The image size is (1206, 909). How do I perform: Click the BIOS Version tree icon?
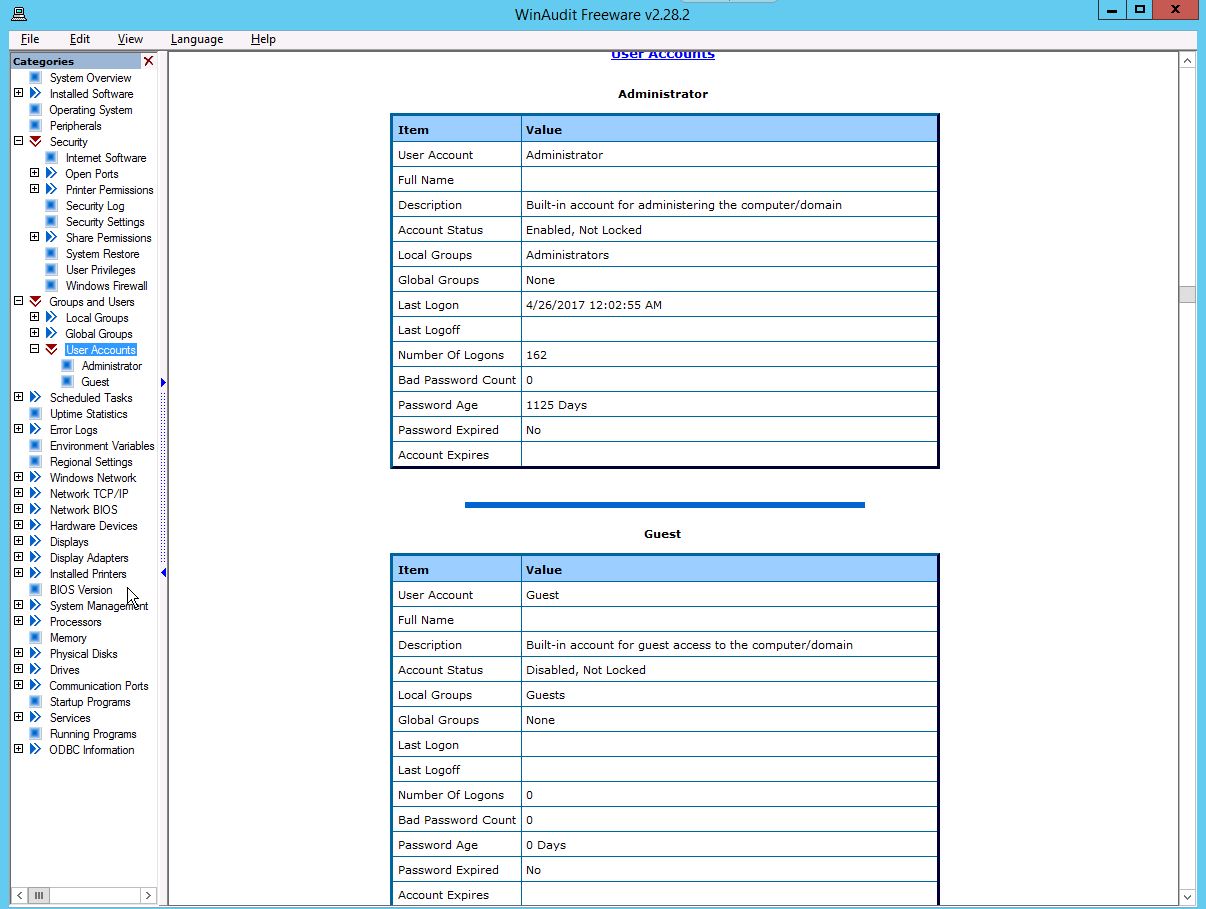[x=35, y=590]
